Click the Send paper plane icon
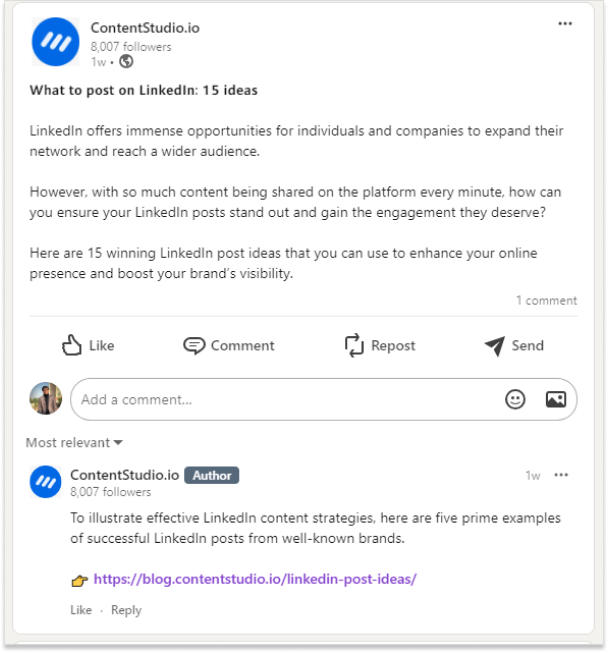The height and width of the screenshot is (653, 608). pyautogui.click(x=495, y=346)
